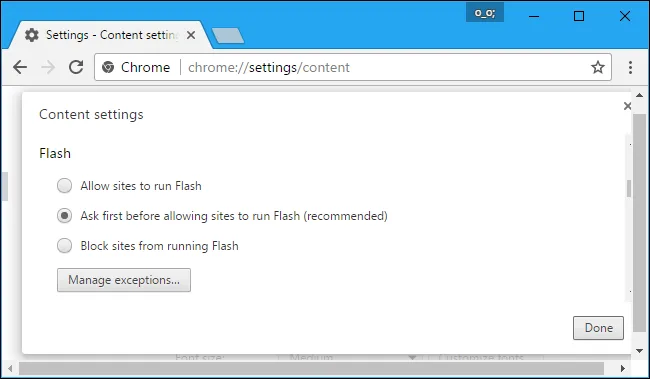Go back using the back arrow
This screenshot has width=650, height=379.
coord(19,67)
